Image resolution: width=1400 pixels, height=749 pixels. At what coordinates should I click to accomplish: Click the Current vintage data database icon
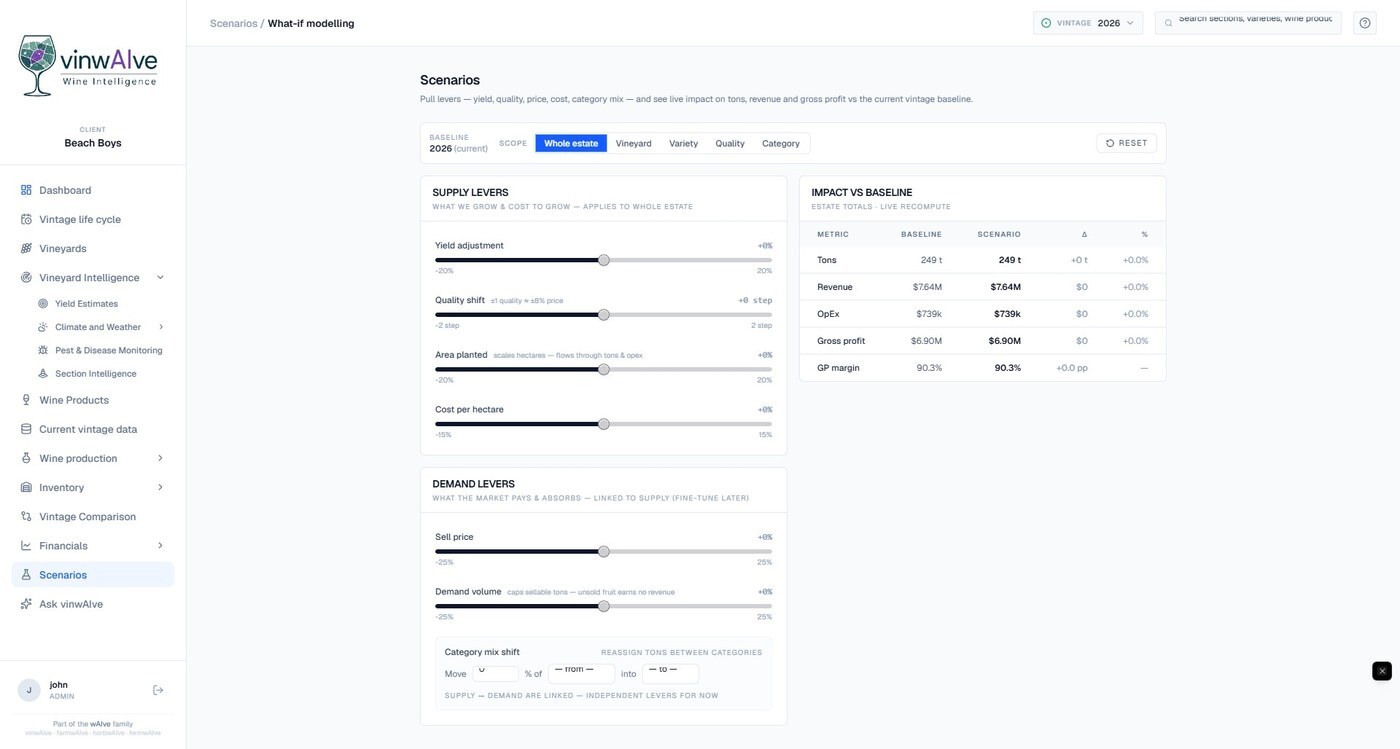[x=26, y=429]
